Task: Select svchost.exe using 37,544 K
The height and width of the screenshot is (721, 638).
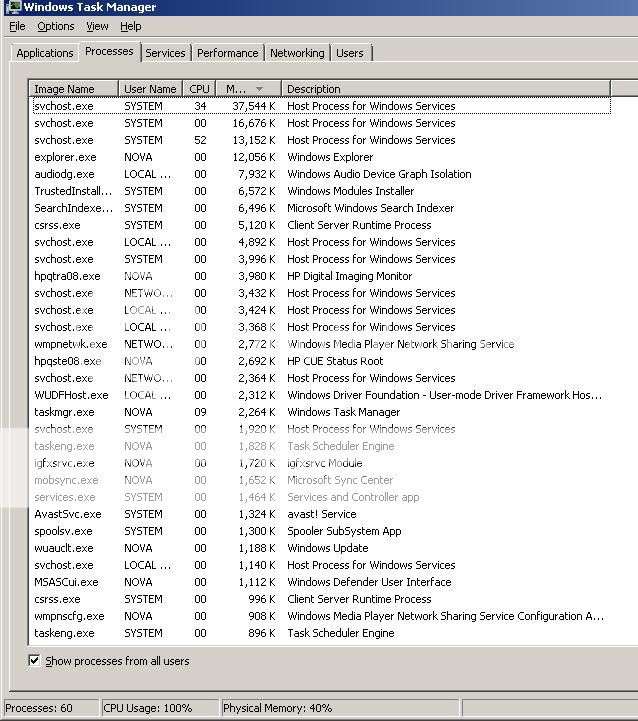Action: point(322,106)
